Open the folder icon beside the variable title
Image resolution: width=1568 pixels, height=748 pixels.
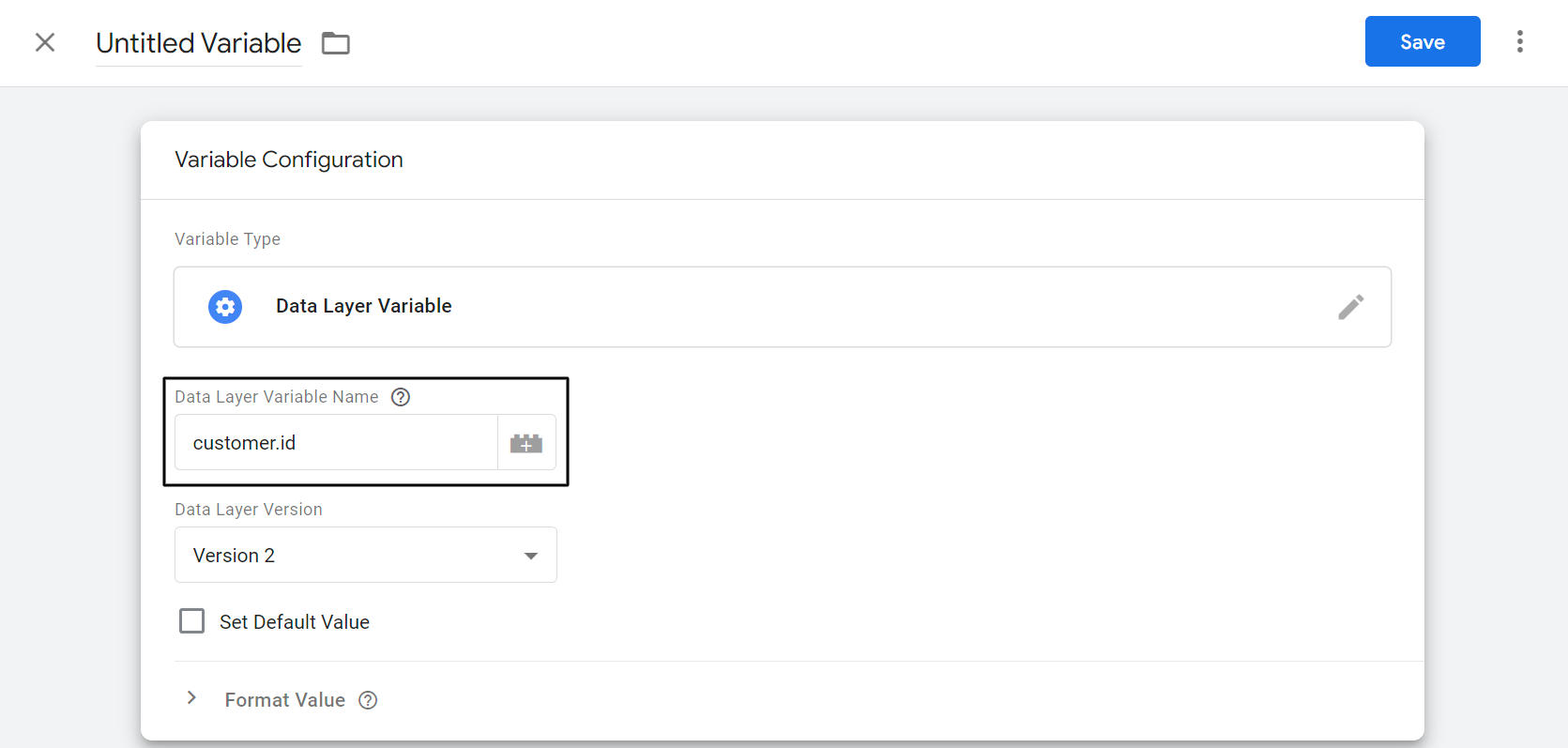(335, 43)
